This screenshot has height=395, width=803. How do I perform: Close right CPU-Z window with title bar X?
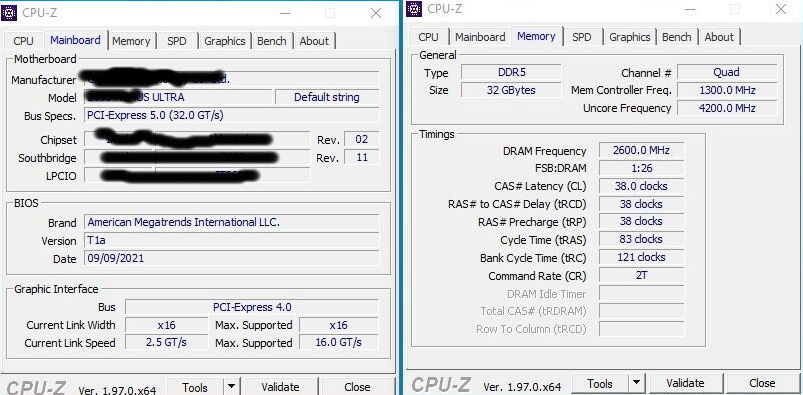(x=781, y=9)
